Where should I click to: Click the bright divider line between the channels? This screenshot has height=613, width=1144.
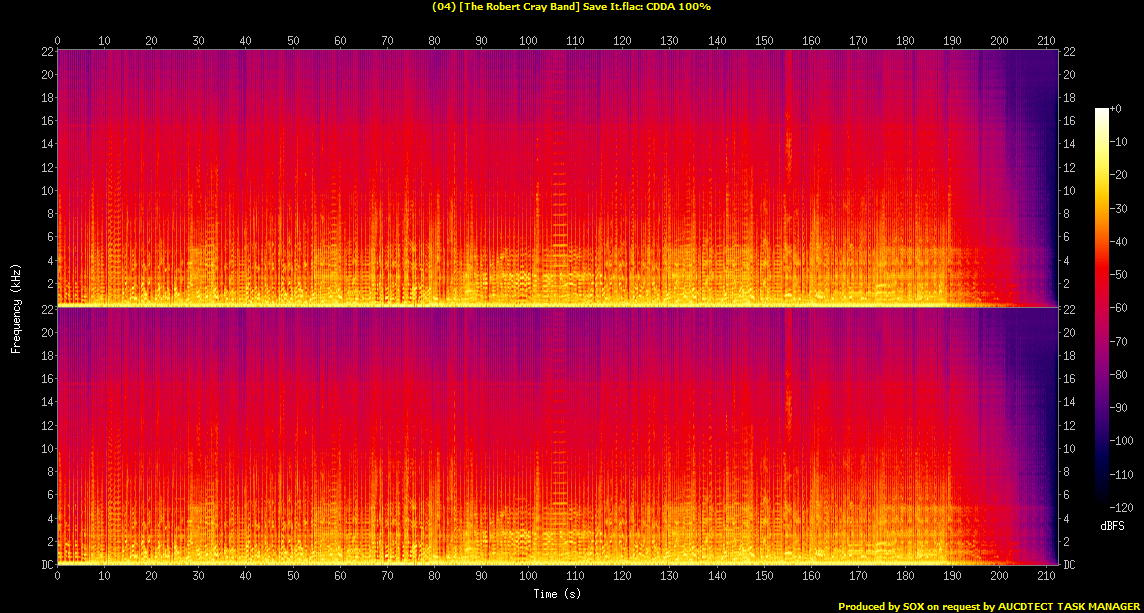[x=500, y=306]
